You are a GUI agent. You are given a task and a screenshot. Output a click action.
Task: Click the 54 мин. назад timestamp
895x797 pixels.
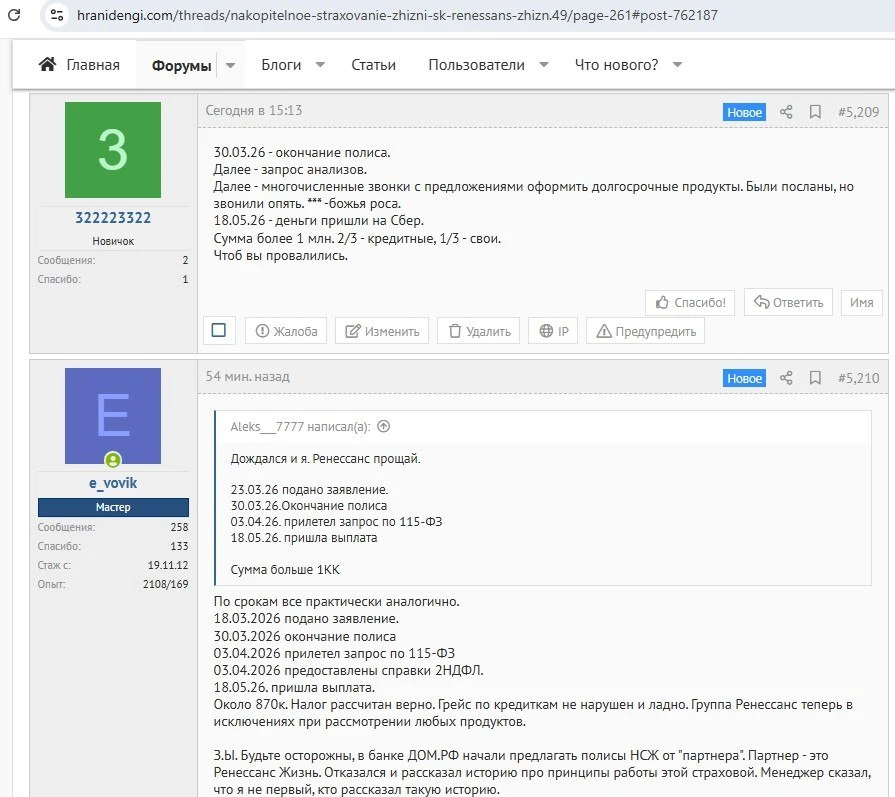pos(248,376)
